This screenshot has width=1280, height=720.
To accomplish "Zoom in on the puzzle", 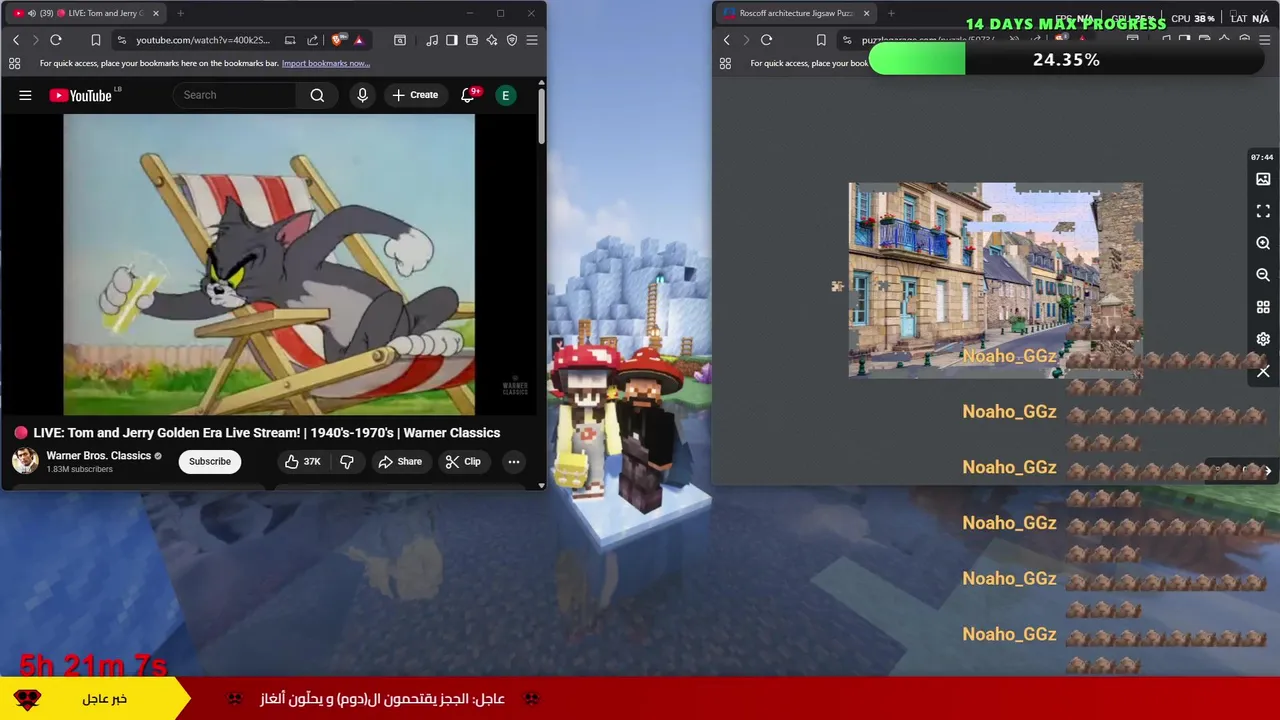I will coord(1263,243).
